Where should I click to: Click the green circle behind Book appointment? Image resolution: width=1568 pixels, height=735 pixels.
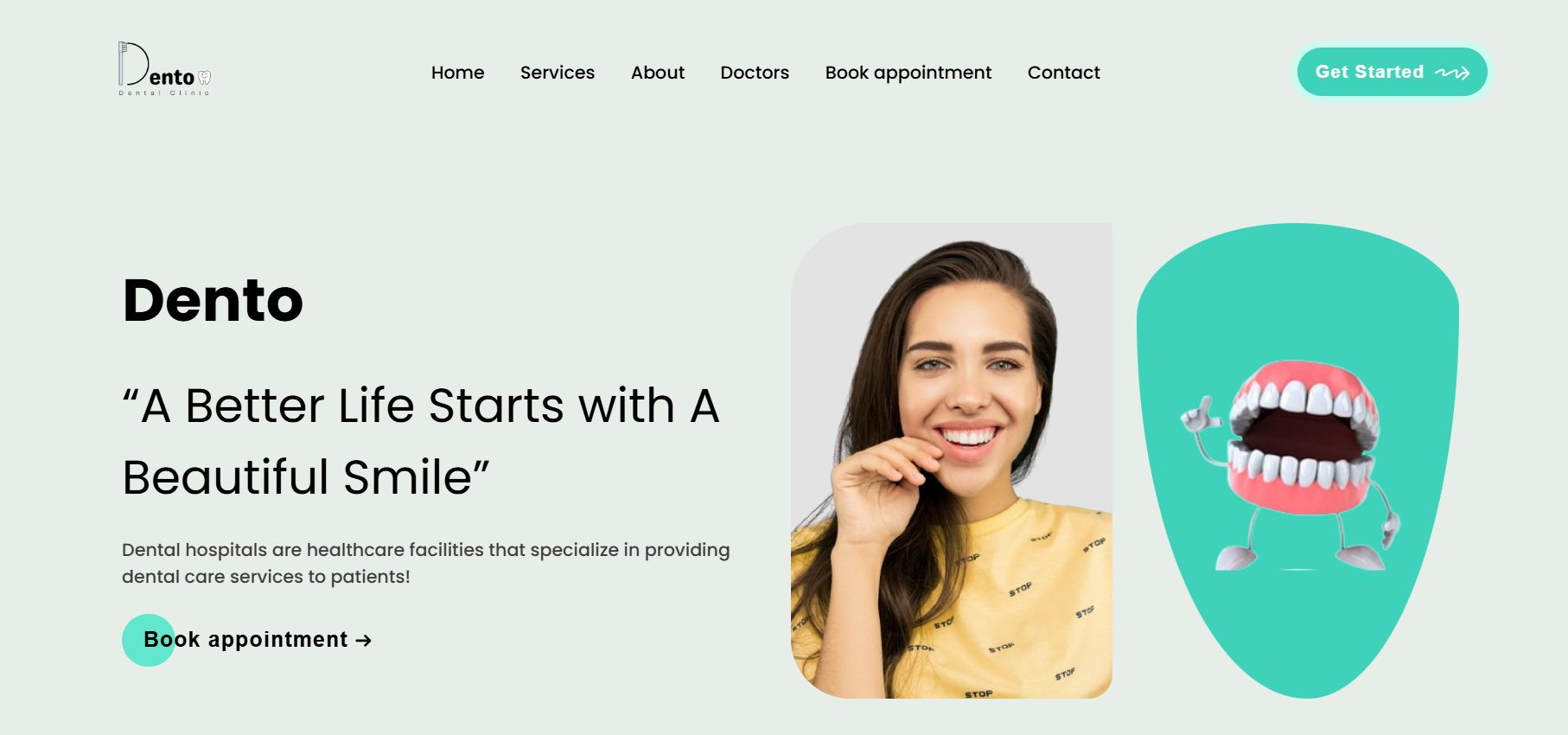click(149, 640)
